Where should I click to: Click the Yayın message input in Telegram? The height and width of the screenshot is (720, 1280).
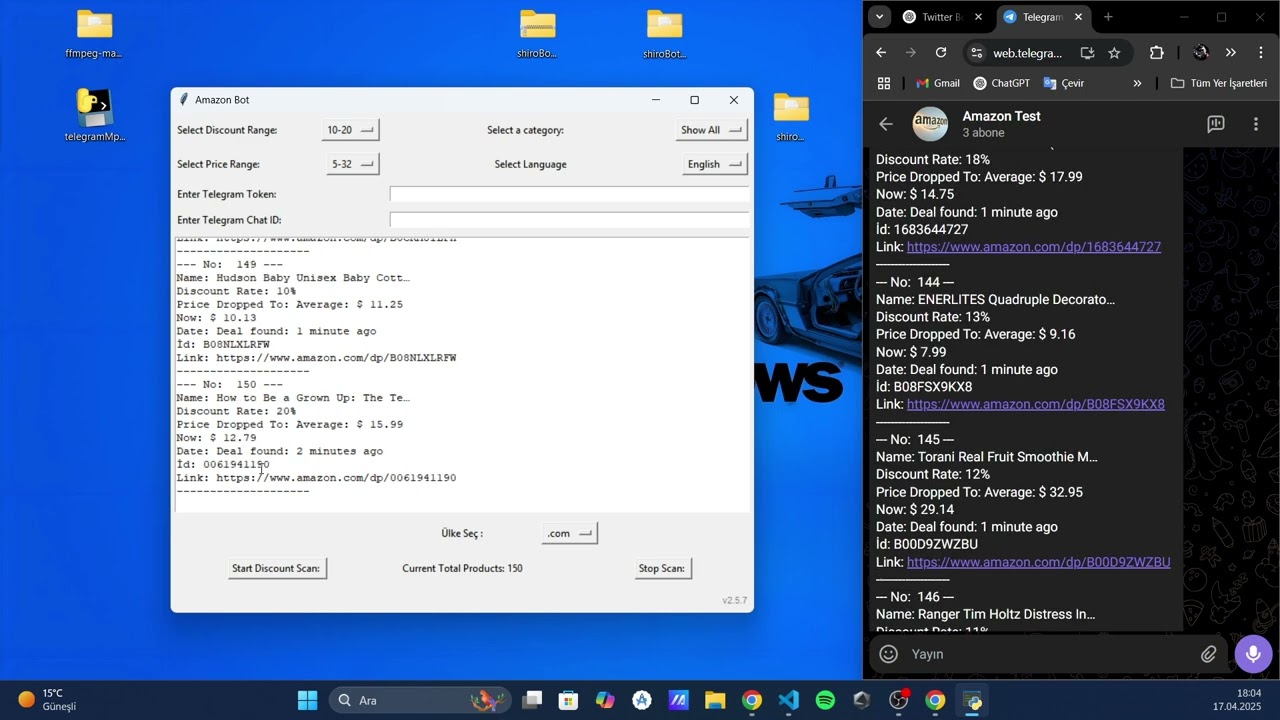pyautogui.click(x=1050, y=654)
